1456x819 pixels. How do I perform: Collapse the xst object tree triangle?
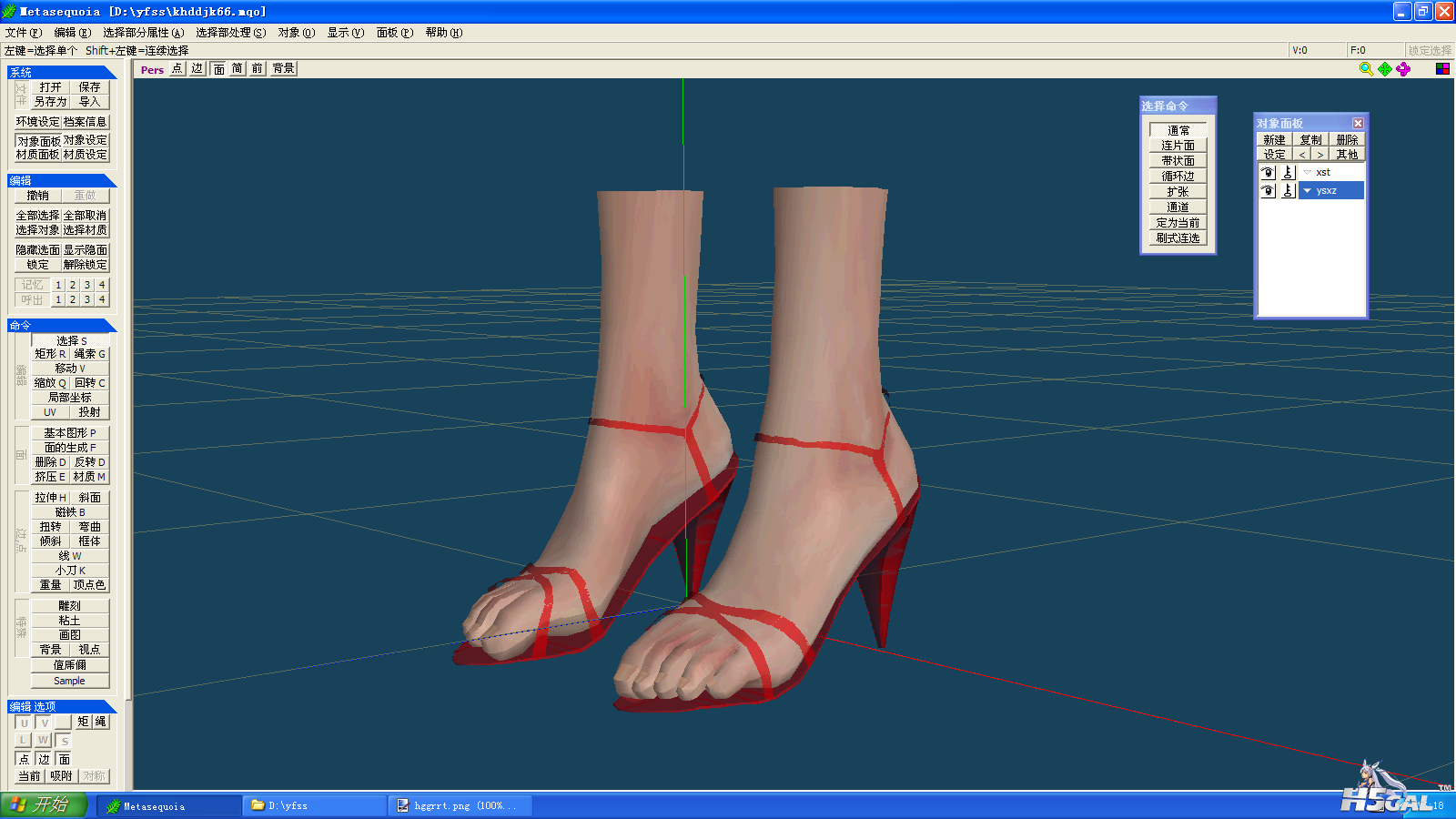coord(1308,172)
